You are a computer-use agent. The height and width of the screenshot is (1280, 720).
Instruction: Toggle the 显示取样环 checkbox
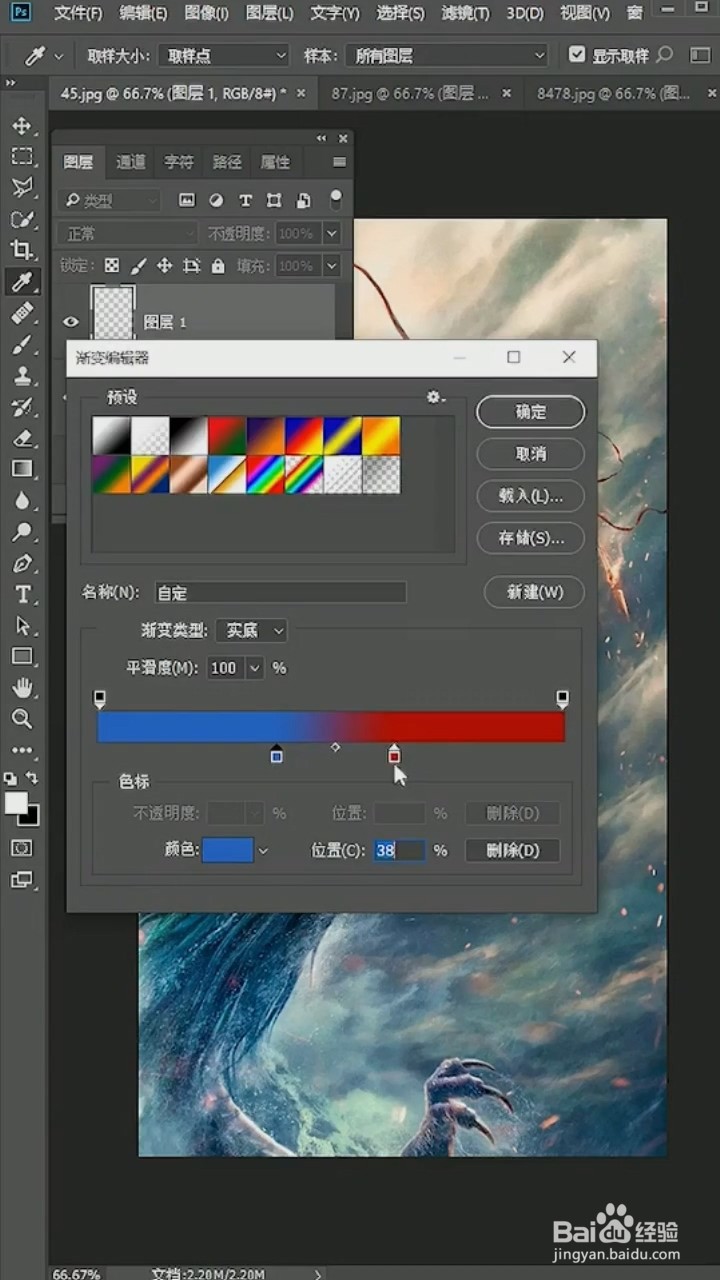(577, 55)
